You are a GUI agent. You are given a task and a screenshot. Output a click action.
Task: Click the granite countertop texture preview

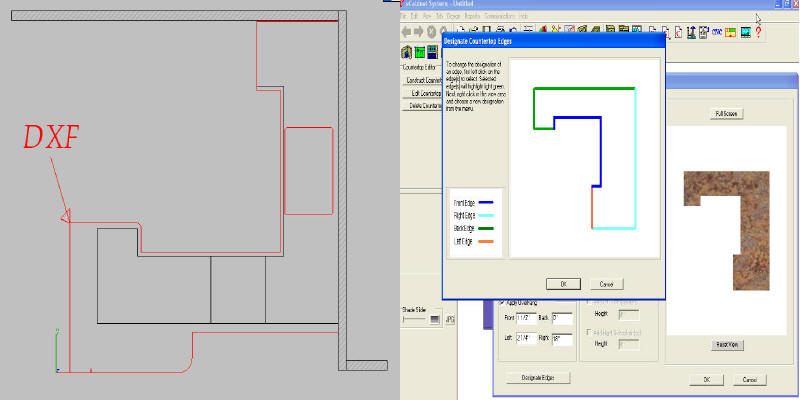click(727, 231)
